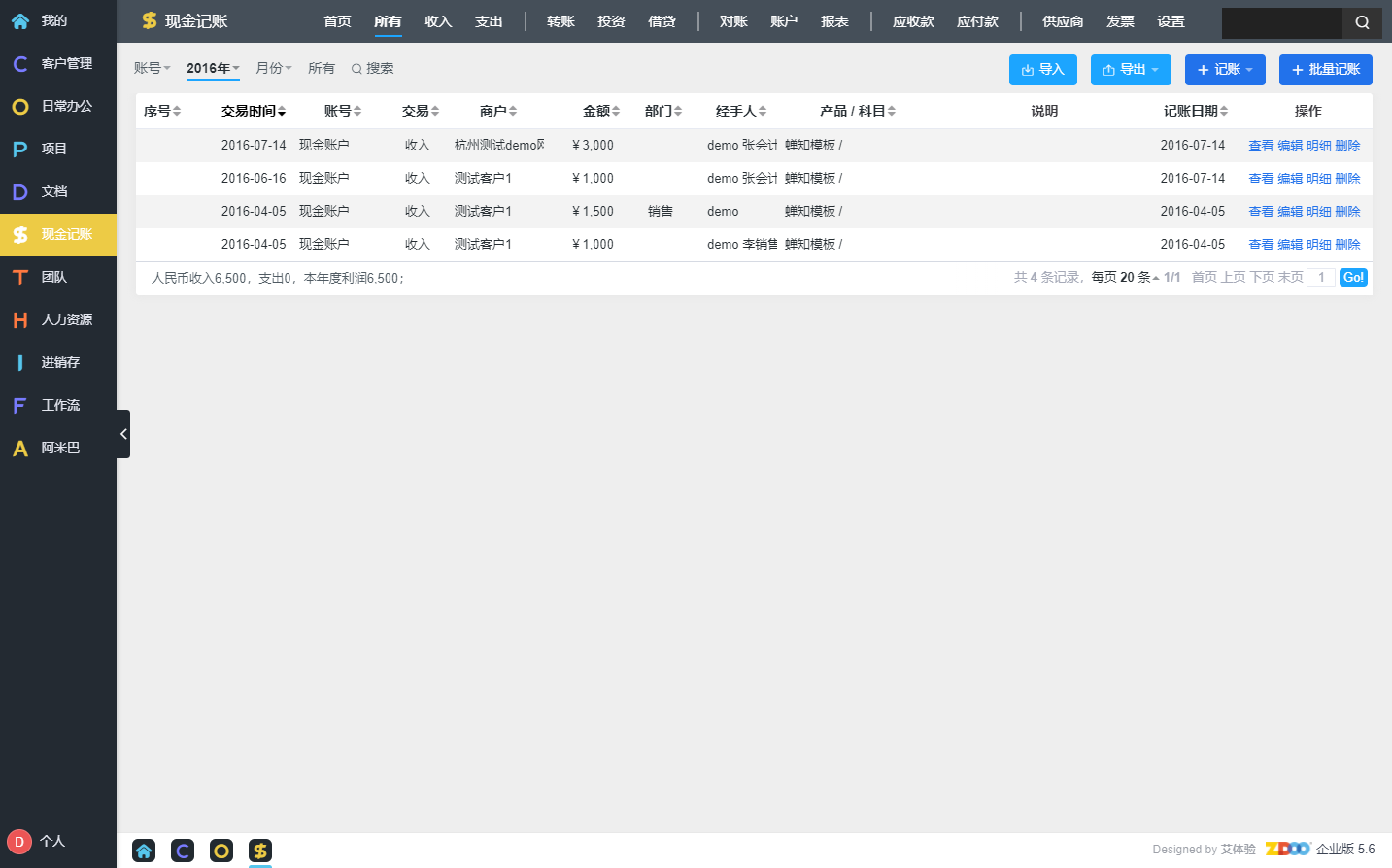
Task: Open the 2016年 year dropdown
Action: 213,68
